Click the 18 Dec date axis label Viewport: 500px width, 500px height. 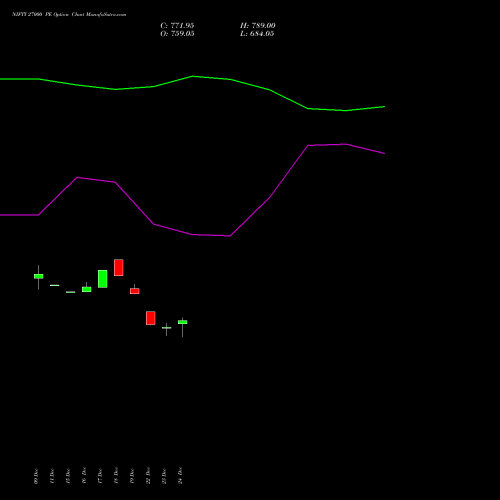tap(116, 476)
